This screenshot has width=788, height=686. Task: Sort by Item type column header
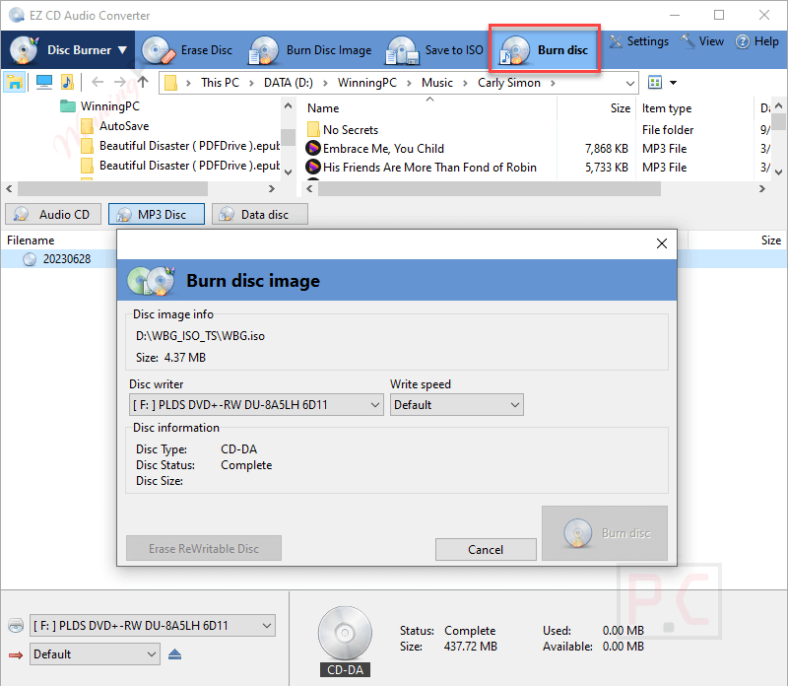666,108
